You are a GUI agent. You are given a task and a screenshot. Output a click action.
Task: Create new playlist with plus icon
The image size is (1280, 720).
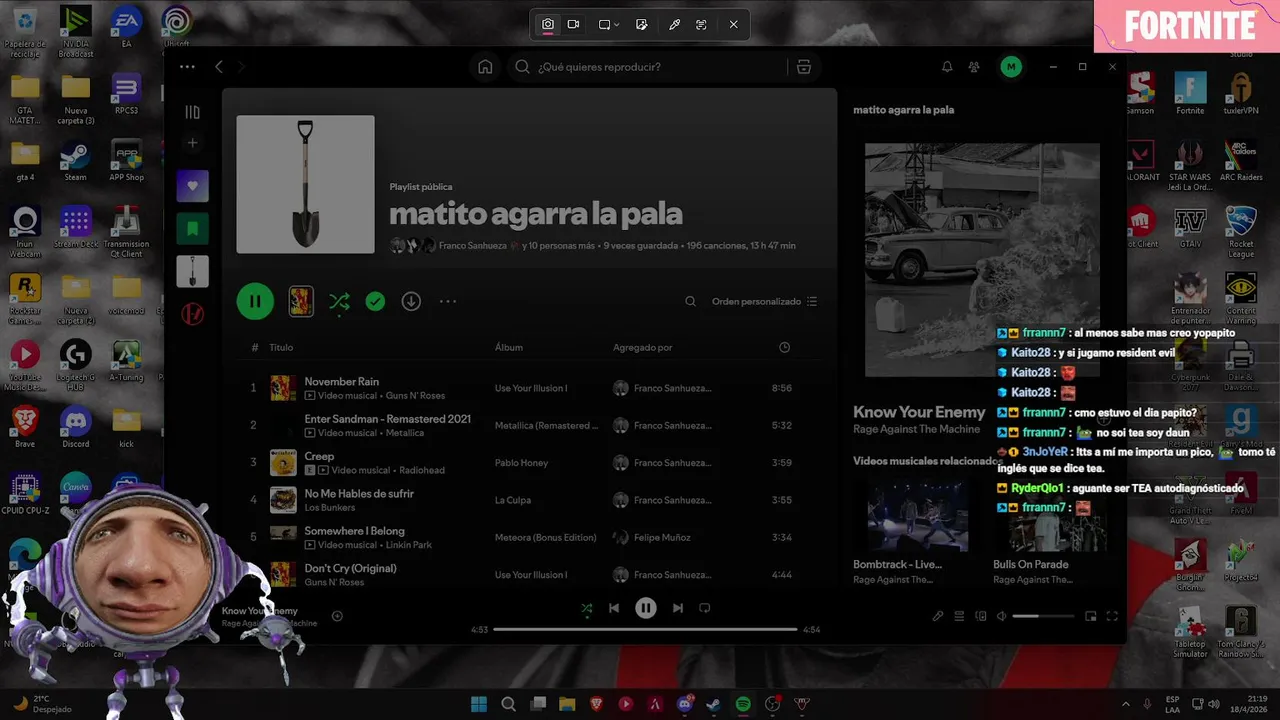(193, 143)
